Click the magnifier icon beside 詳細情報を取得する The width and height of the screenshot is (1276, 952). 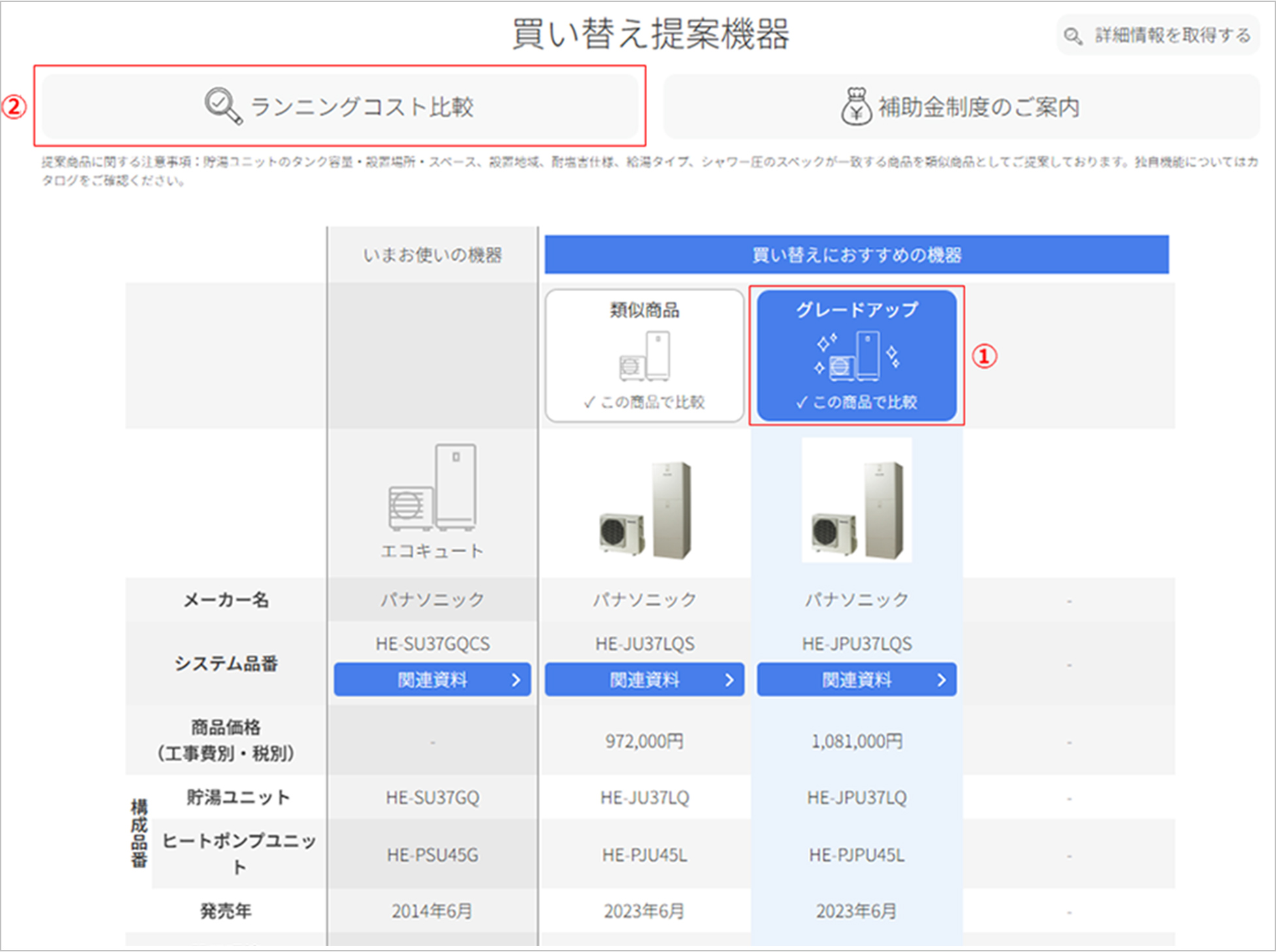(1072, 36)
